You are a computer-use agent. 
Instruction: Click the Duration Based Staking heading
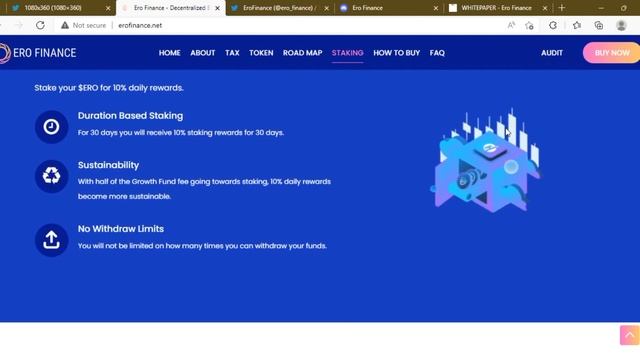[130, 116]
